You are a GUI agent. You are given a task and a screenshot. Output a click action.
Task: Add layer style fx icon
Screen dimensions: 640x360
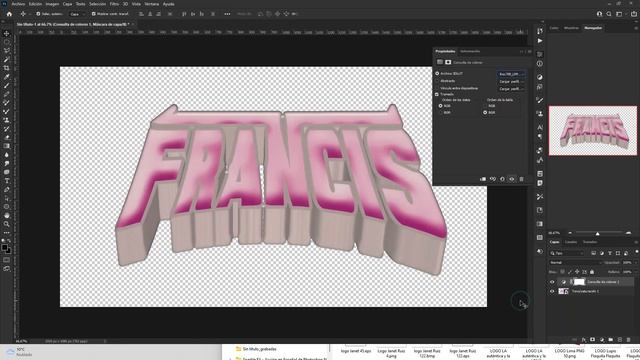[x=584, y=340]
